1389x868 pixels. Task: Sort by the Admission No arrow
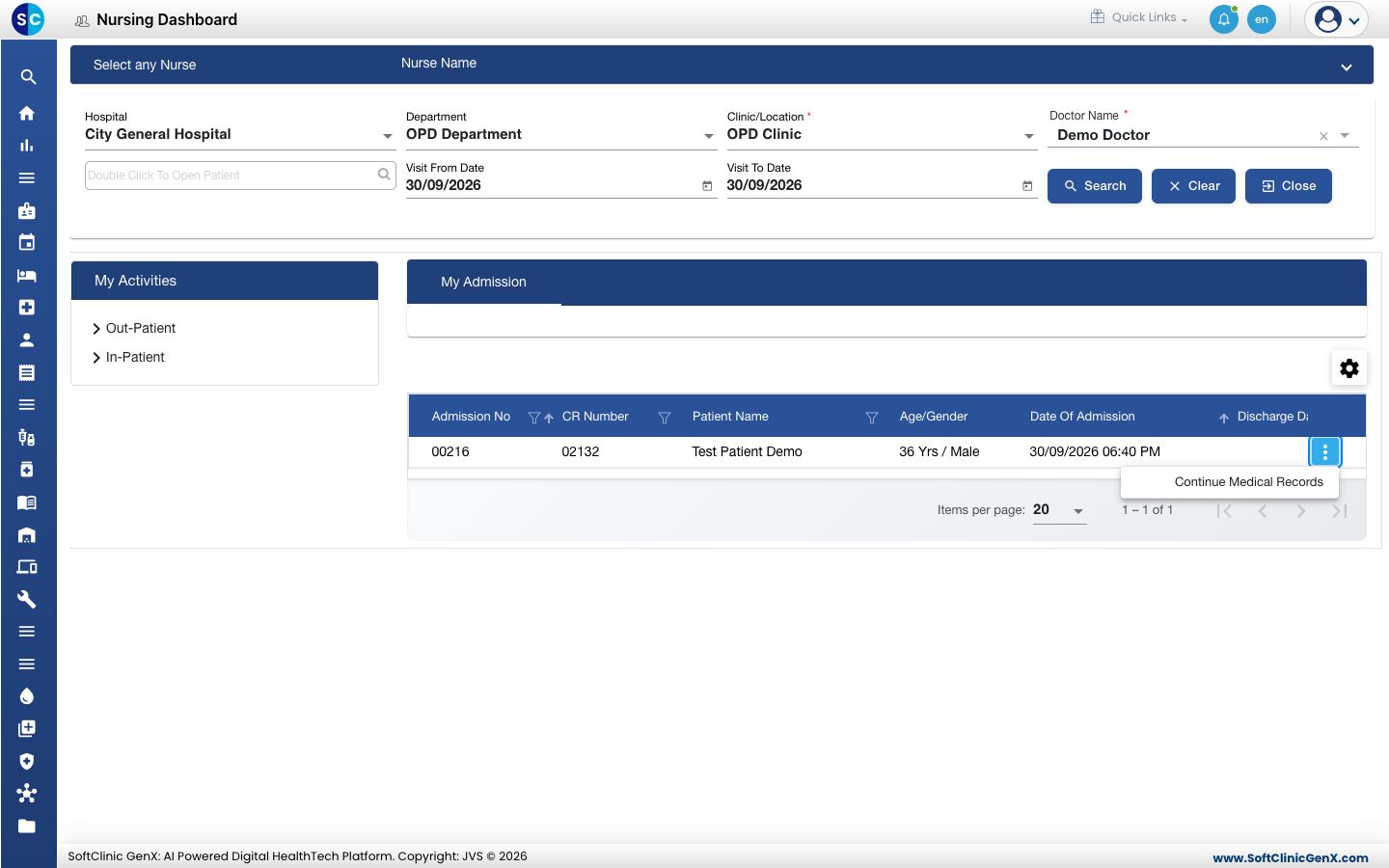pyautogui.click(x=549, y=418)
